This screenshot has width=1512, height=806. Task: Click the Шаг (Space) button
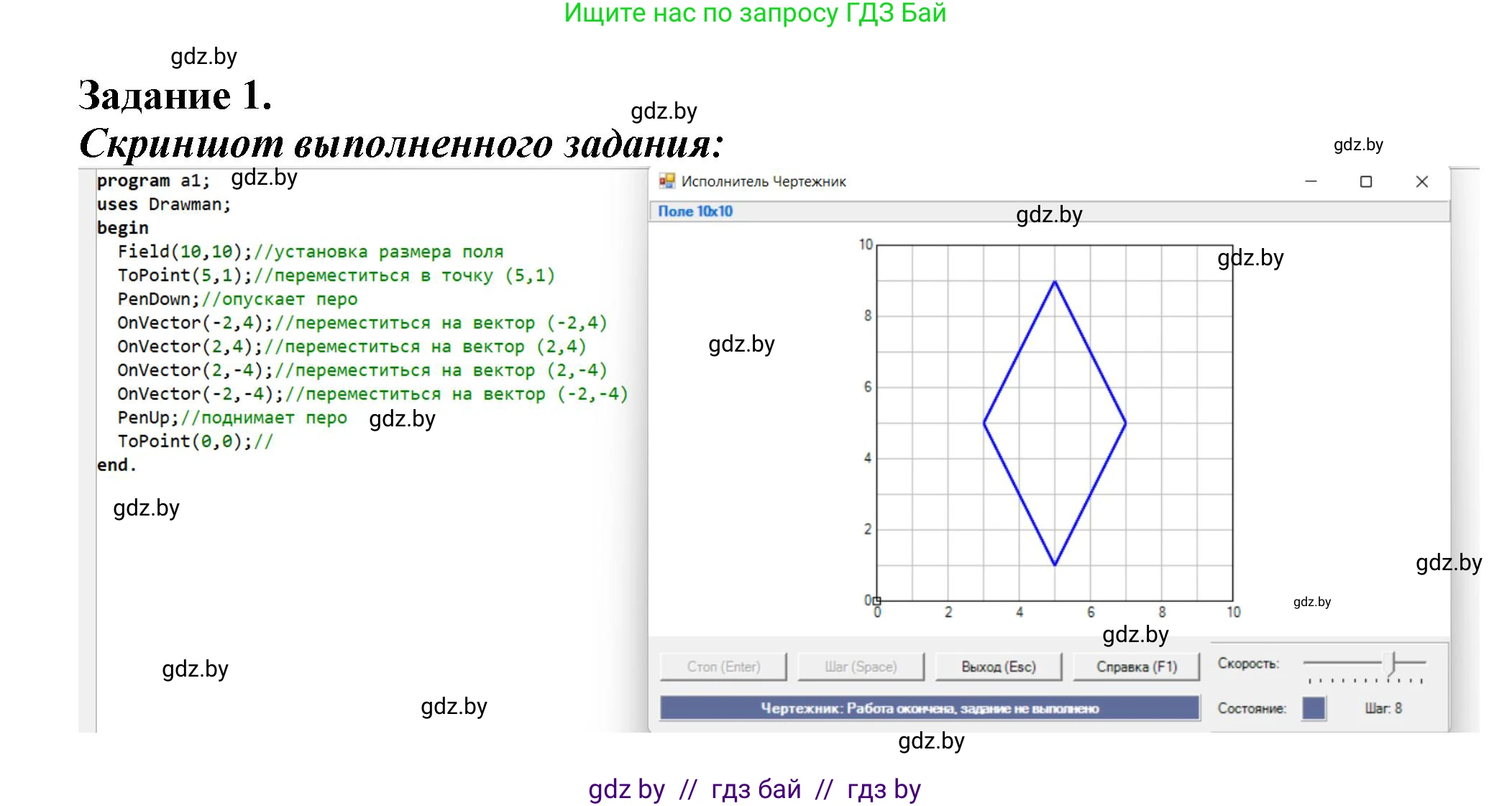click(860, 666)
